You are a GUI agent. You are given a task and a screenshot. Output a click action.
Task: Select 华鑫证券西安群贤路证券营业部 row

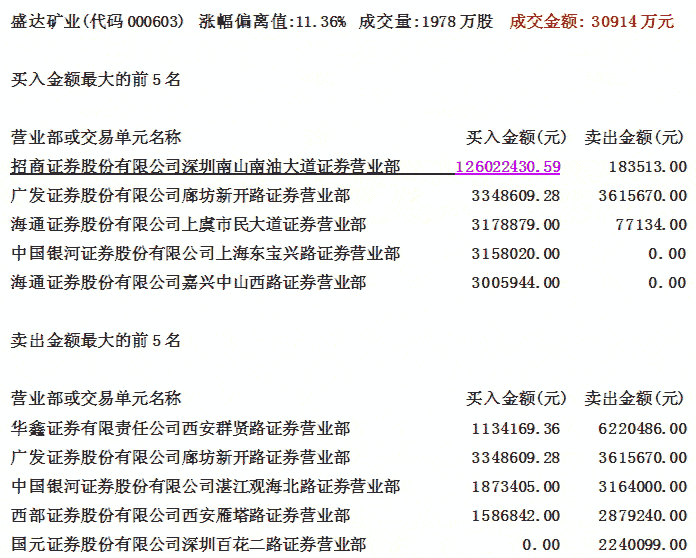click(x=349, y=428)
